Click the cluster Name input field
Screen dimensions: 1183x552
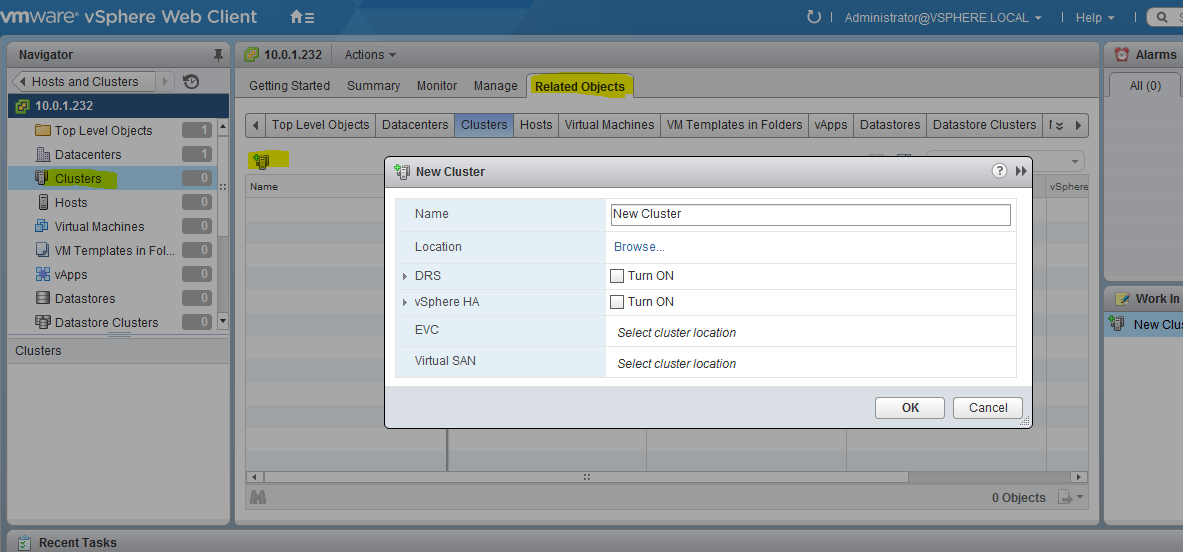pyautogui.click(x=810, y=214)
